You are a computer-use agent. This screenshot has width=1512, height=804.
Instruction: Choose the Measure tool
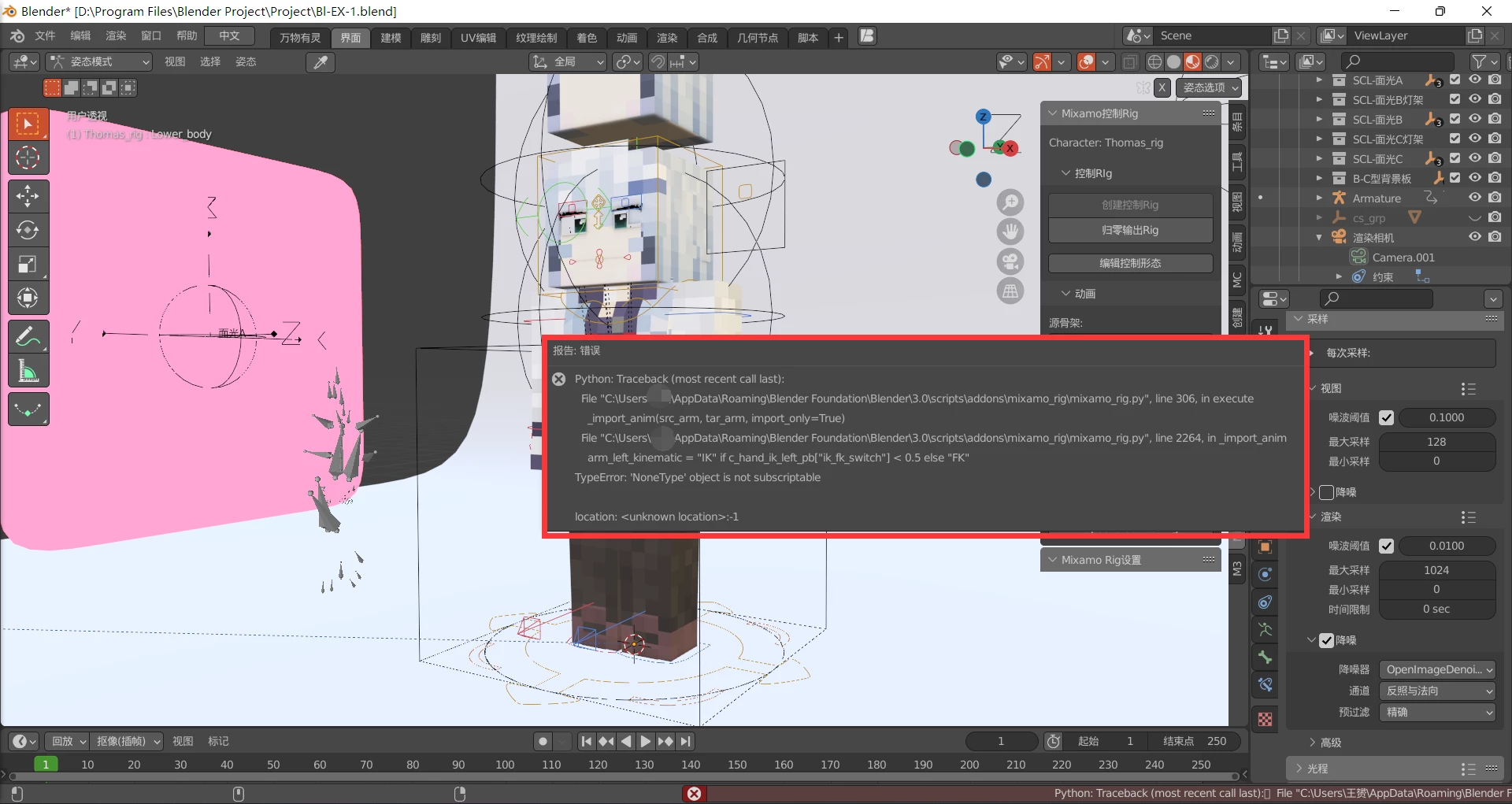[28, 370]
